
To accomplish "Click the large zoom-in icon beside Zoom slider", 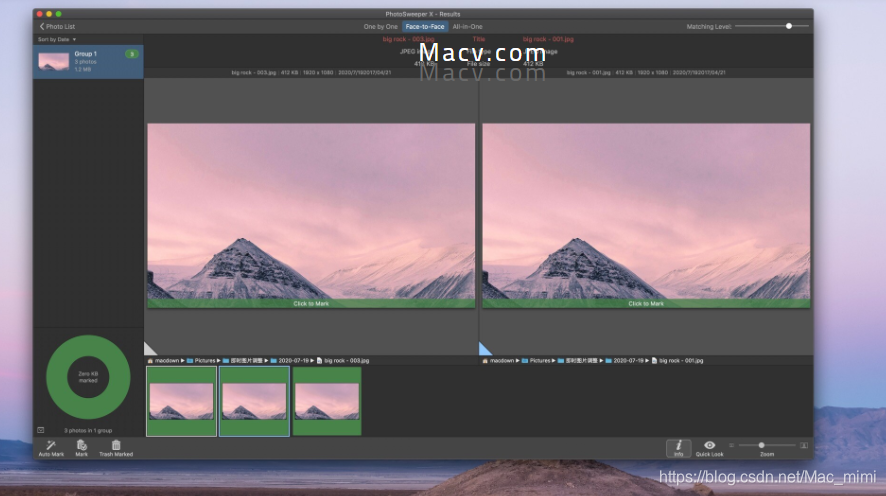I will click(804, 445).
